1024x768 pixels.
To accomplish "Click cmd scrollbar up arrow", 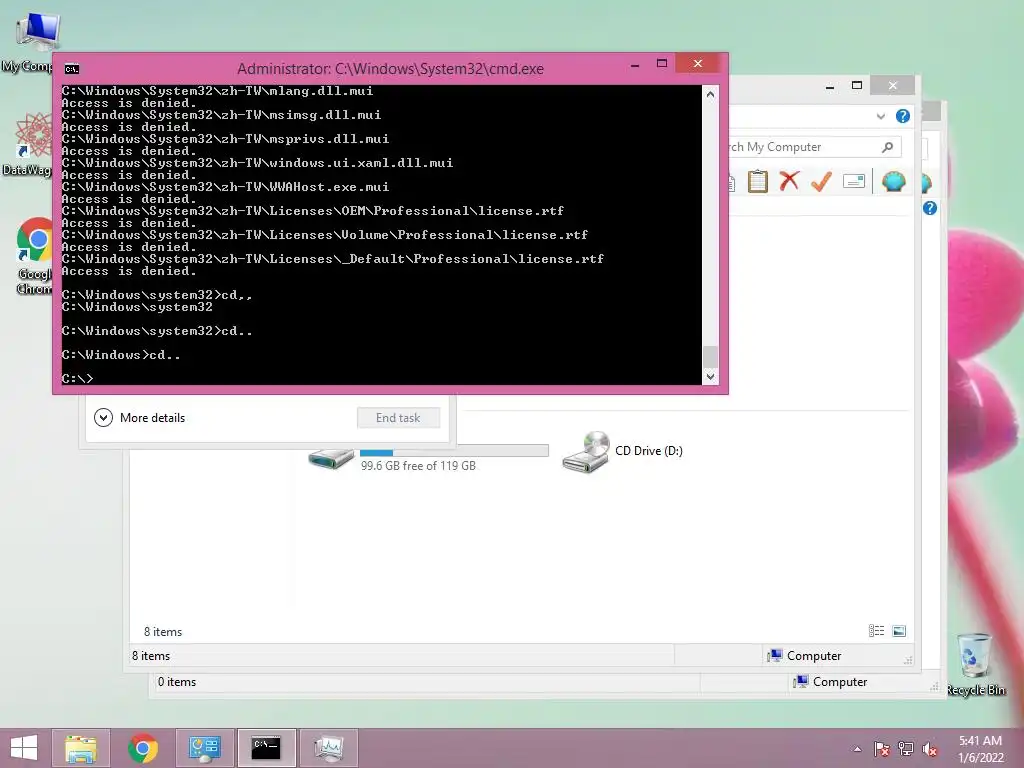I will pyautogui.click(x=710, y=94).
